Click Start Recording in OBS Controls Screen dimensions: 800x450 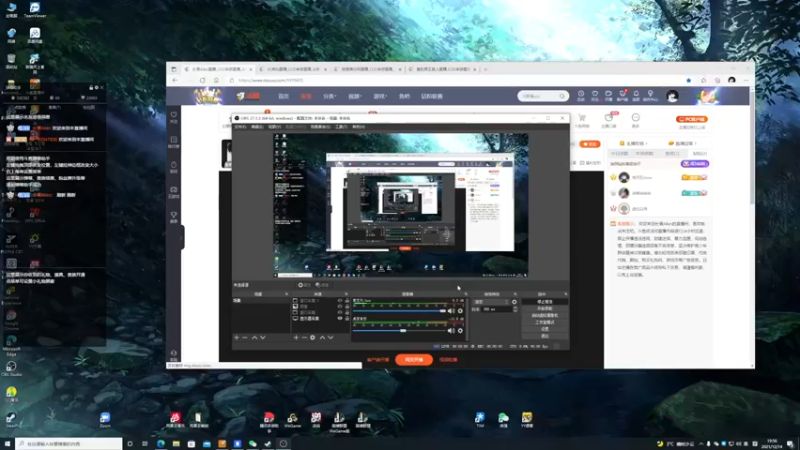(545, 309)
